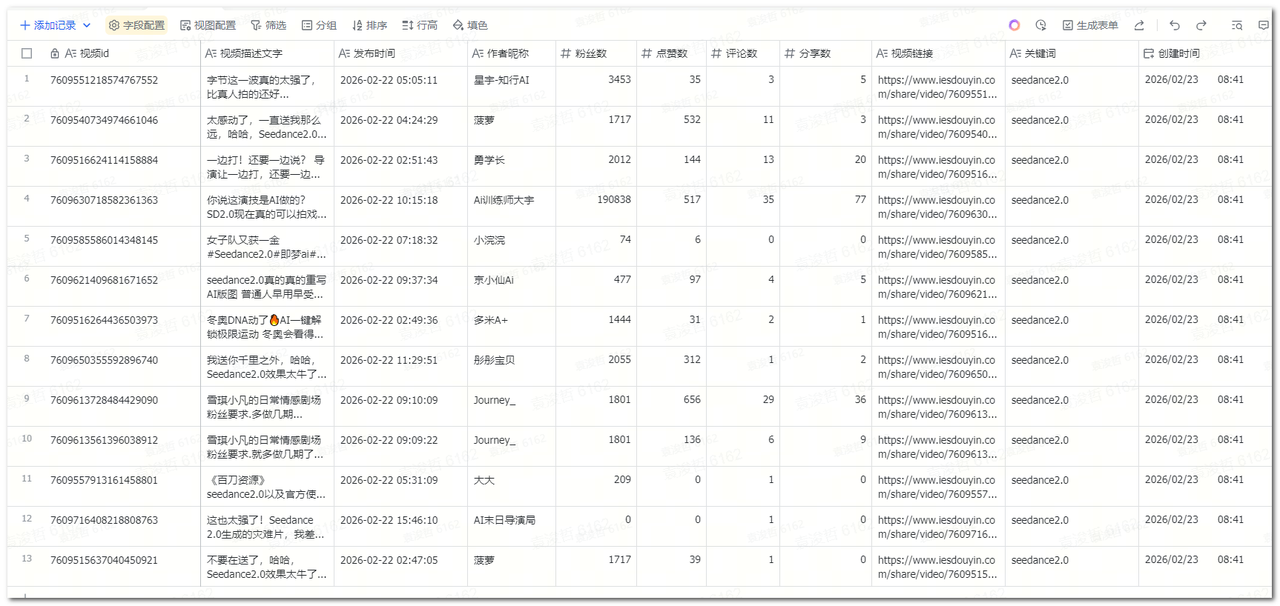This screenshot has width=1280, height=606.
Task: Expand the 添加记录 dropdown arrow
Action: point(87,25)
